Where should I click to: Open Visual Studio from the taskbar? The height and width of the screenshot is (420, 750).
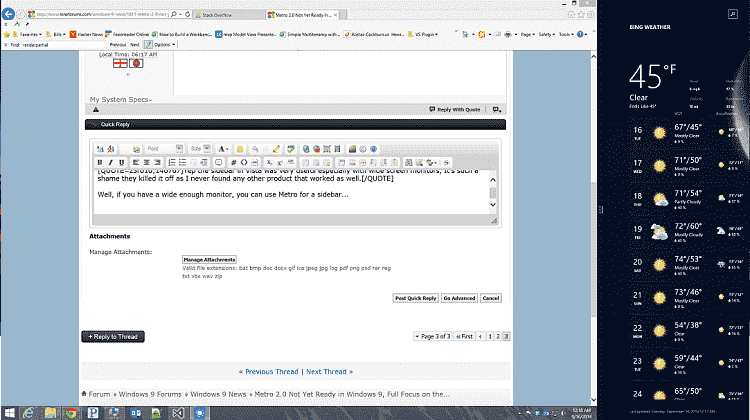[x=178, y=412]
